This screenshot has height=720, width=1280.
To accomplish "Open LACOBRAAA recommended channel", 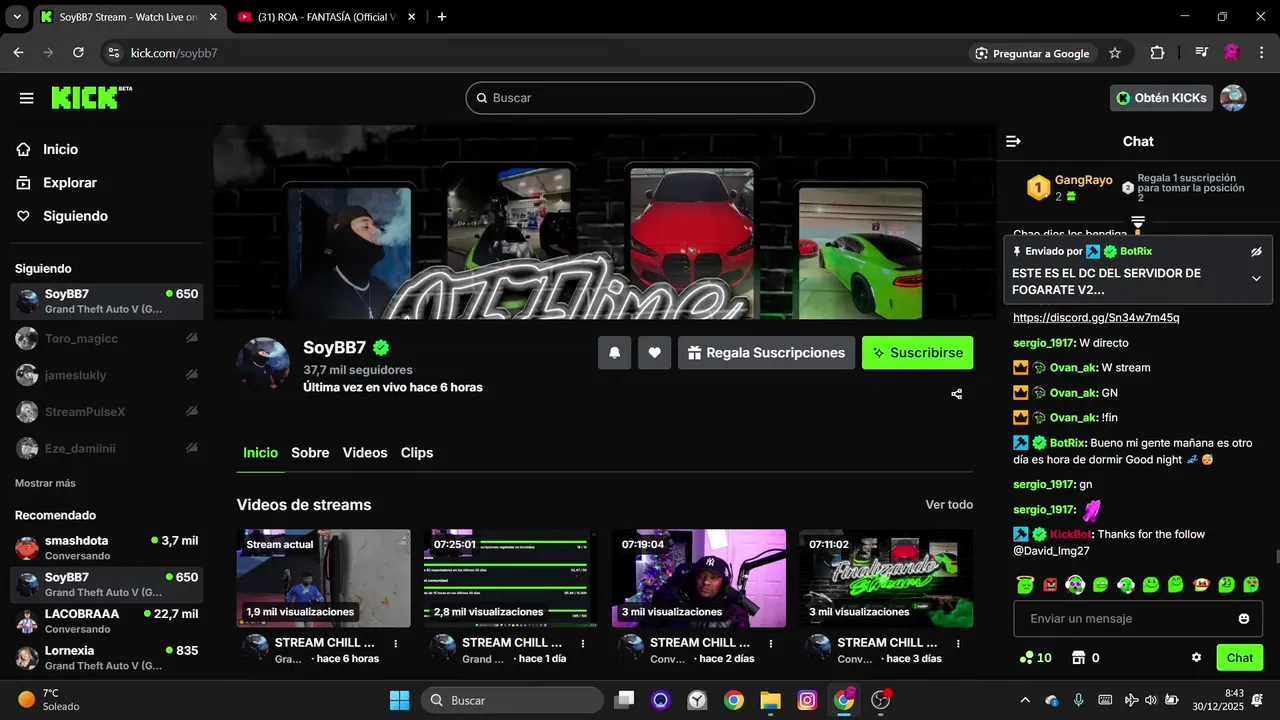I will pyautogui.click(x=107, y=621).
